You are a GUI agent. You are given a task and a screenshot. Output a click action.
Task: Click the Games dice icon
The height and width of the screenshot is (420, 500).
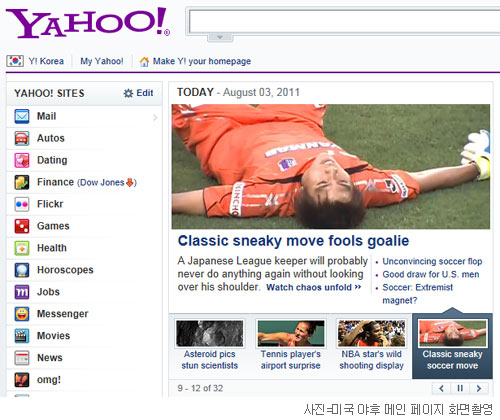click(x=22, y=226)
